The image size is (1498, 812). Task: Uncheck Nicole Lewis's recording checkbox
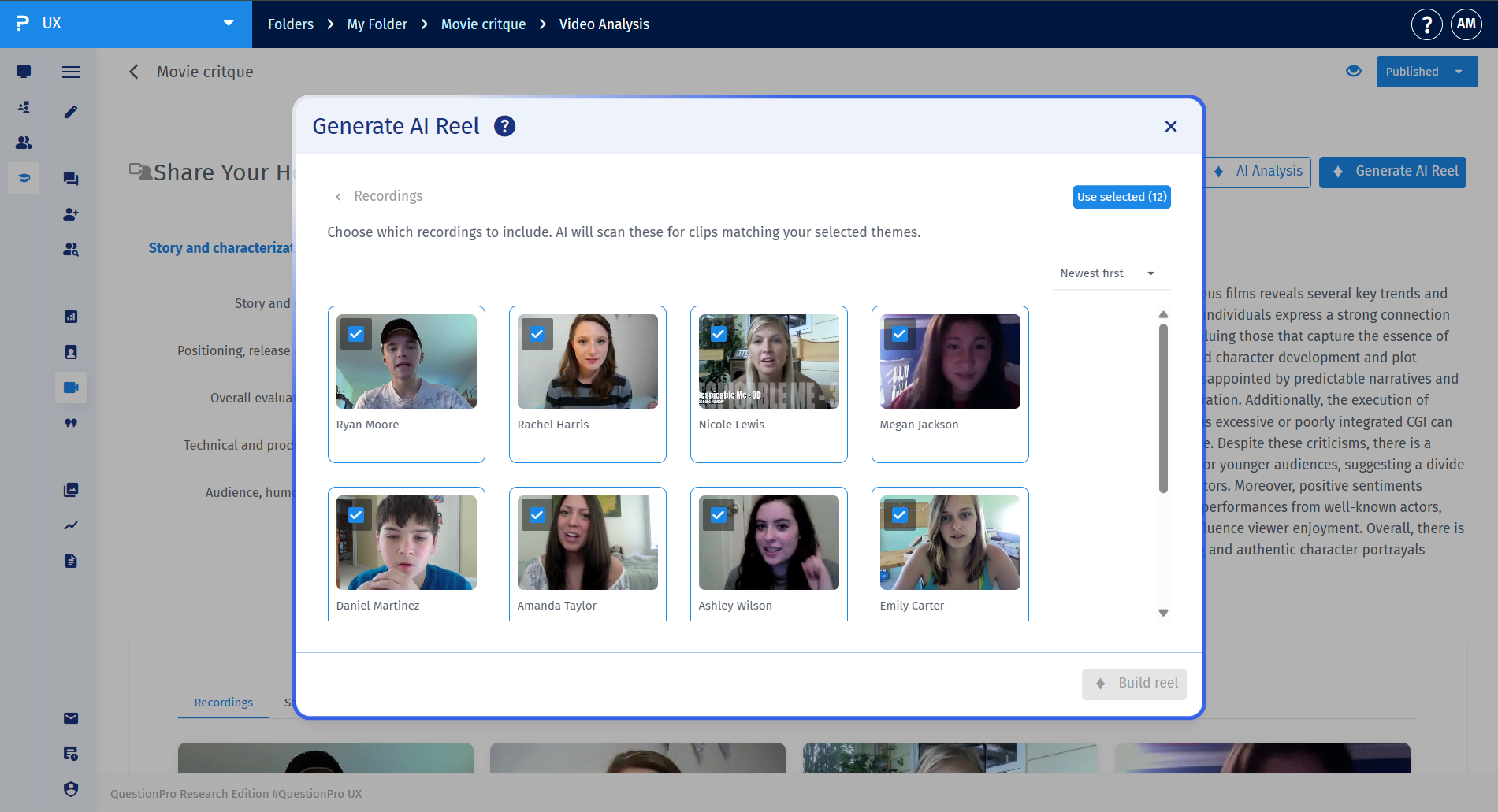pos(719,334)
